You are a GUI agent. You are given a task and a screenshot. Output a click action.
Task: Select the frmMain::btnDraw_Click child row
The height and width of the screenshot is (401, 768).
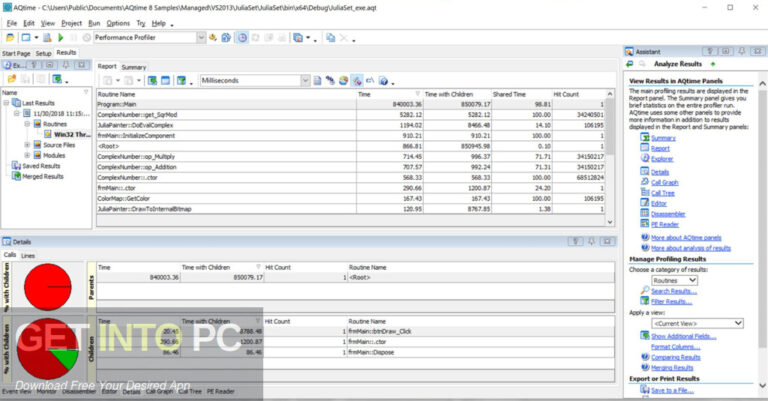[x=356, y=331]
